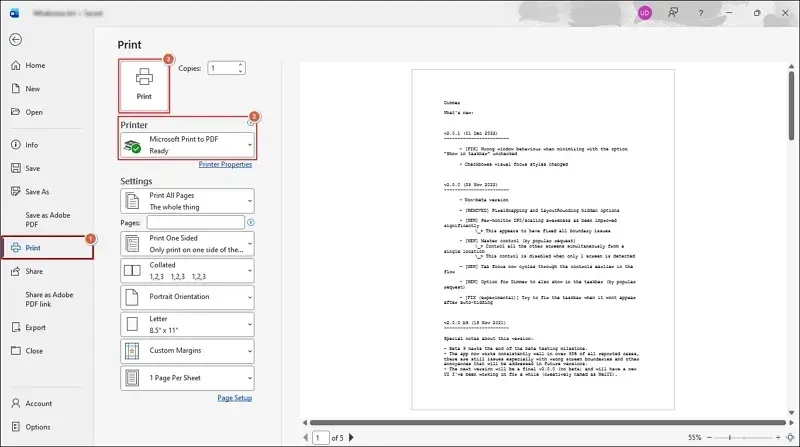Click the 55% zoom level text
This screenshot has width=800, height=447.
coord(694,438)
